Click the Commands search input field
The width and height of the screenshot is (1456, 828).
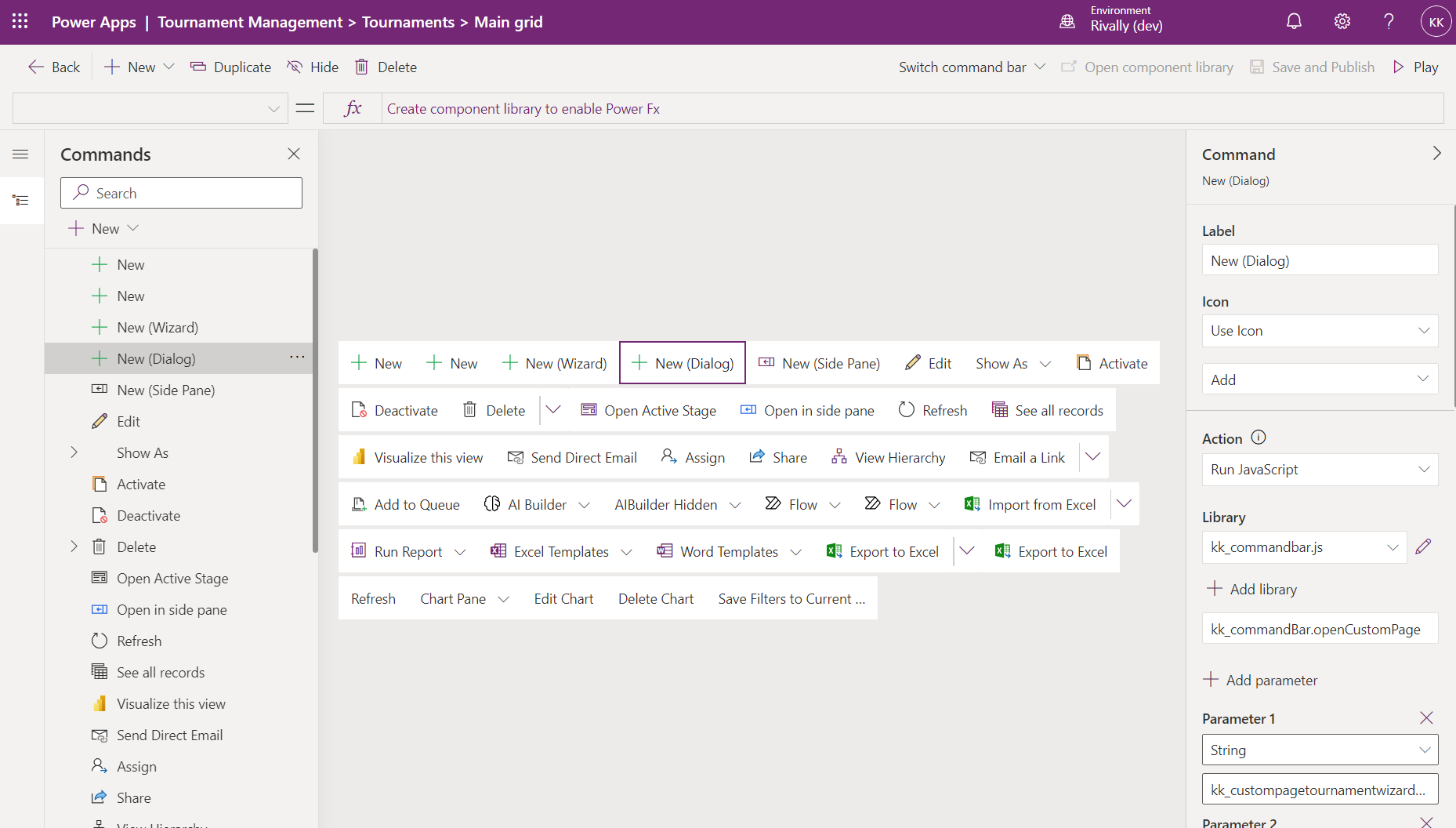(181, 192)
